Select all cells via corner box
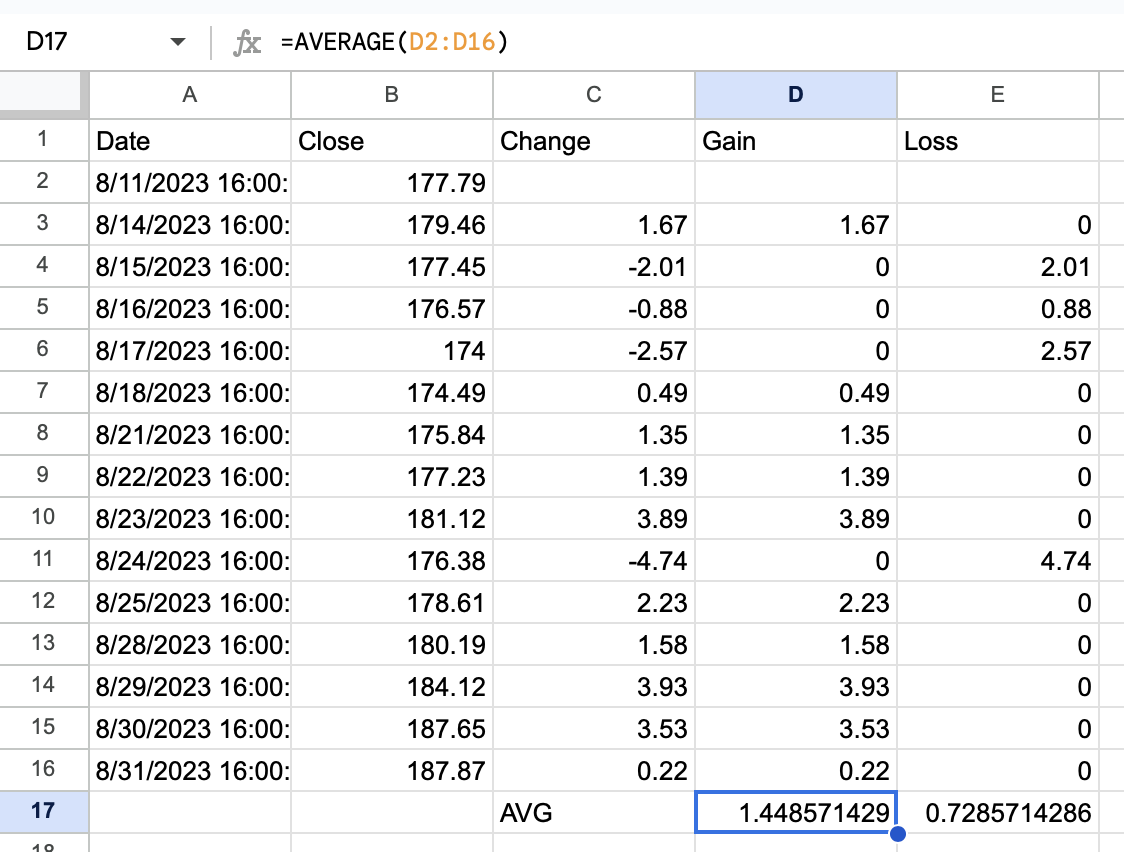This screenshot has height=852, width=1124. coord(40,91)
